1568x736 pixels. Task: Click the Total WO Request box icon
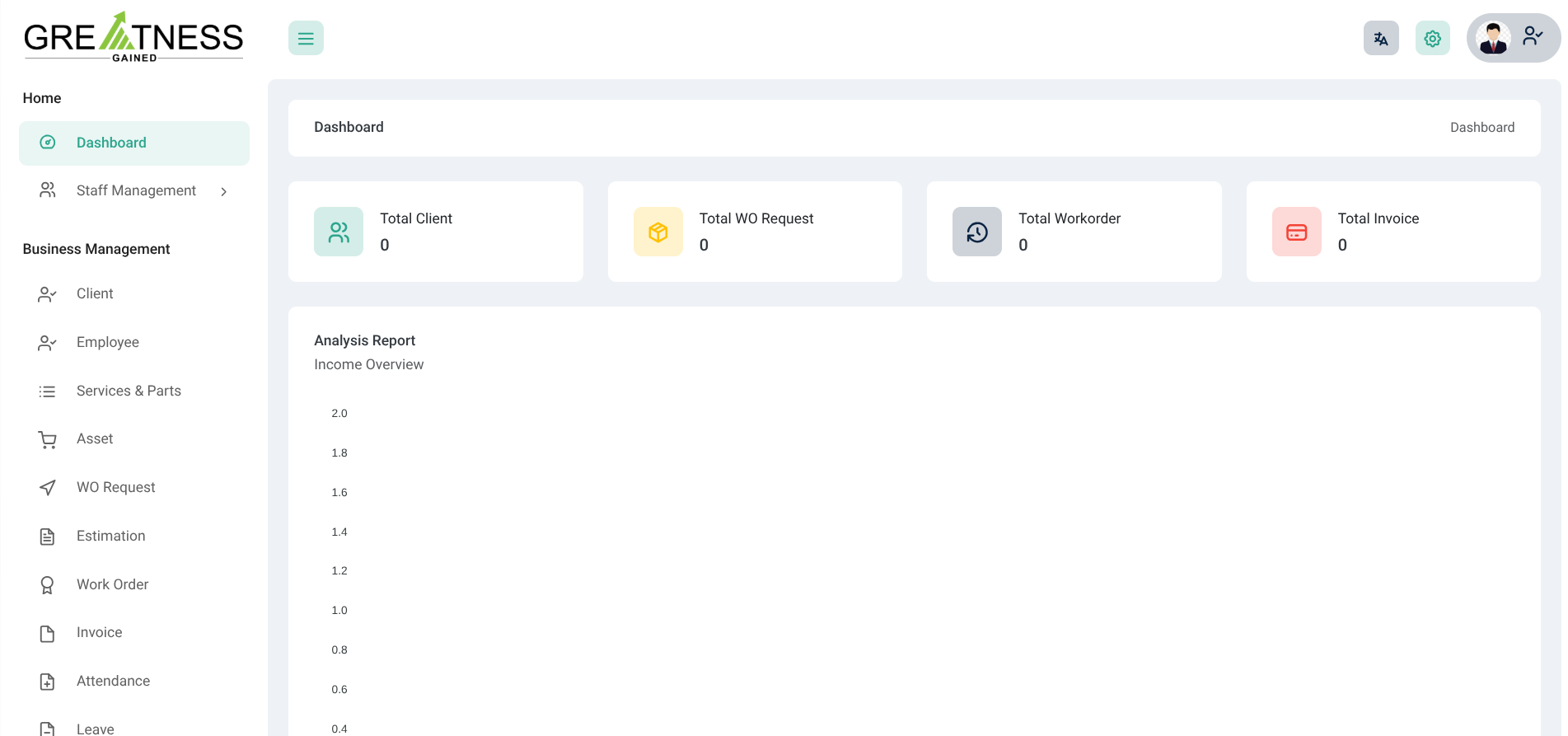658,232
